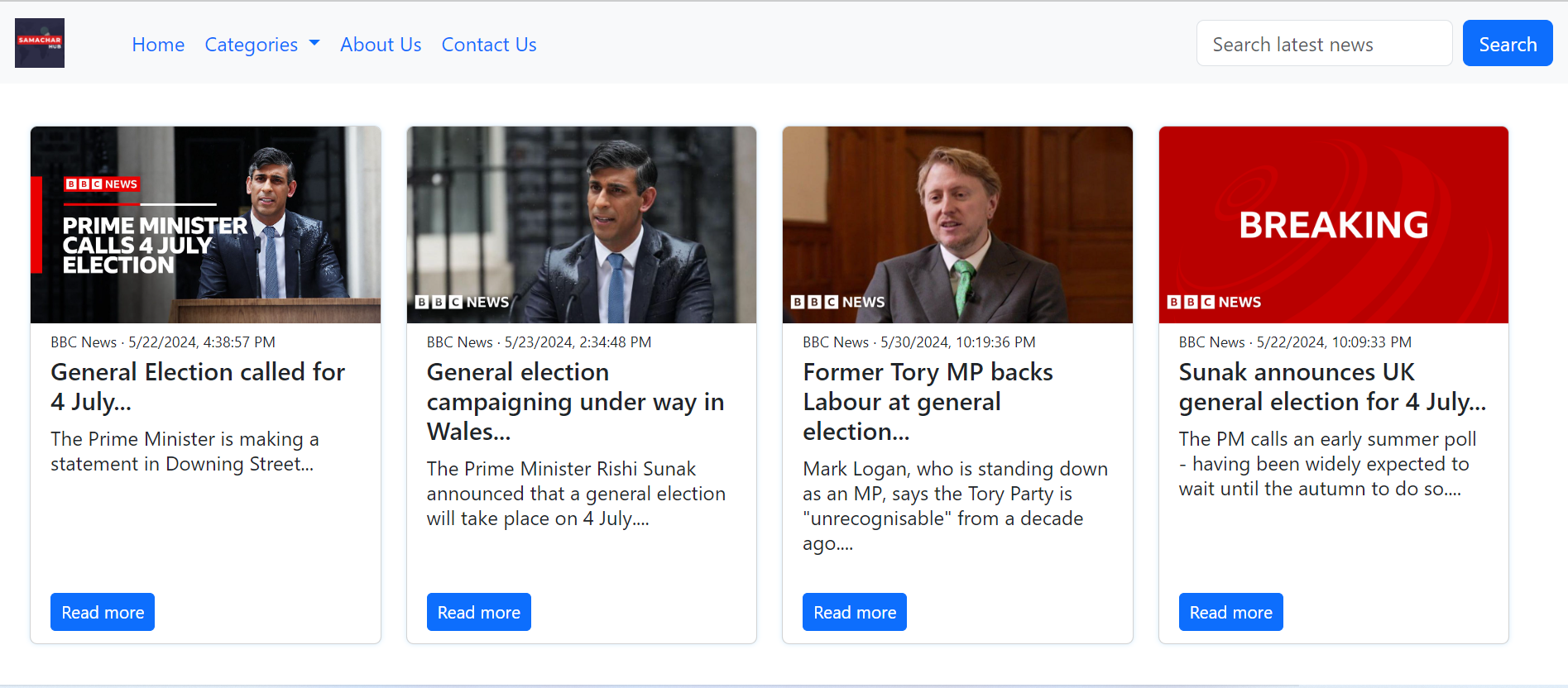Click the BBC News logo on the Breaking image
The width and height of the screenshot is (1568, 688).
(1214, 302)
